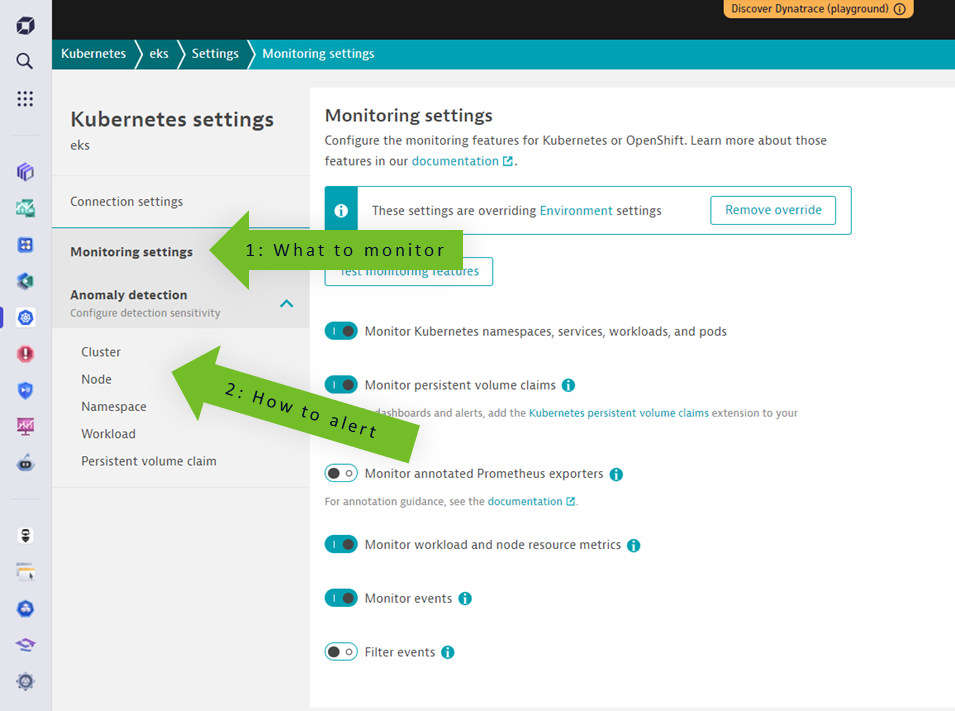955x711 pixels.
Task: Open the blue cloud hexagon app
Action: [x=25, y=609]
